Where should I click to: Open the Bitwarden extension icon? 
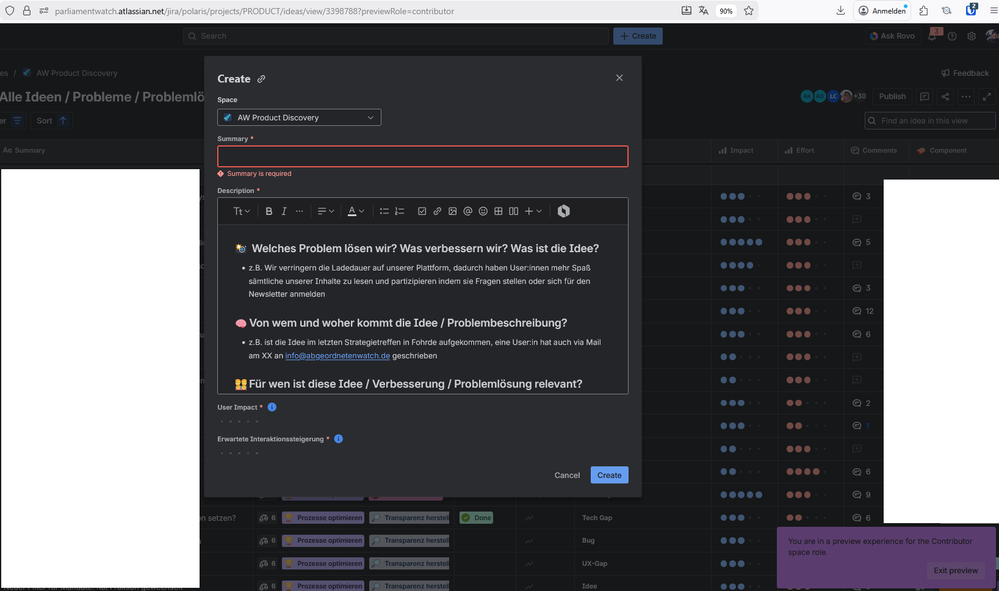pyautogui.click(x=971, y=10)
